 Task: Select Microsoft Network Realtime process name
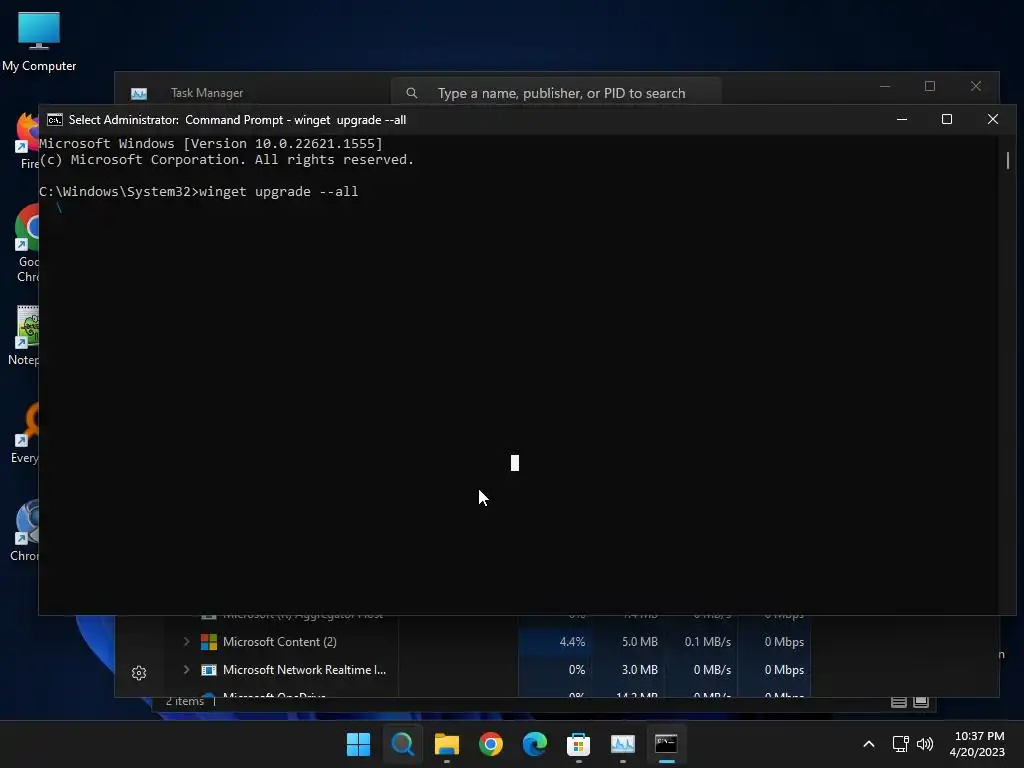click(304, 670)
